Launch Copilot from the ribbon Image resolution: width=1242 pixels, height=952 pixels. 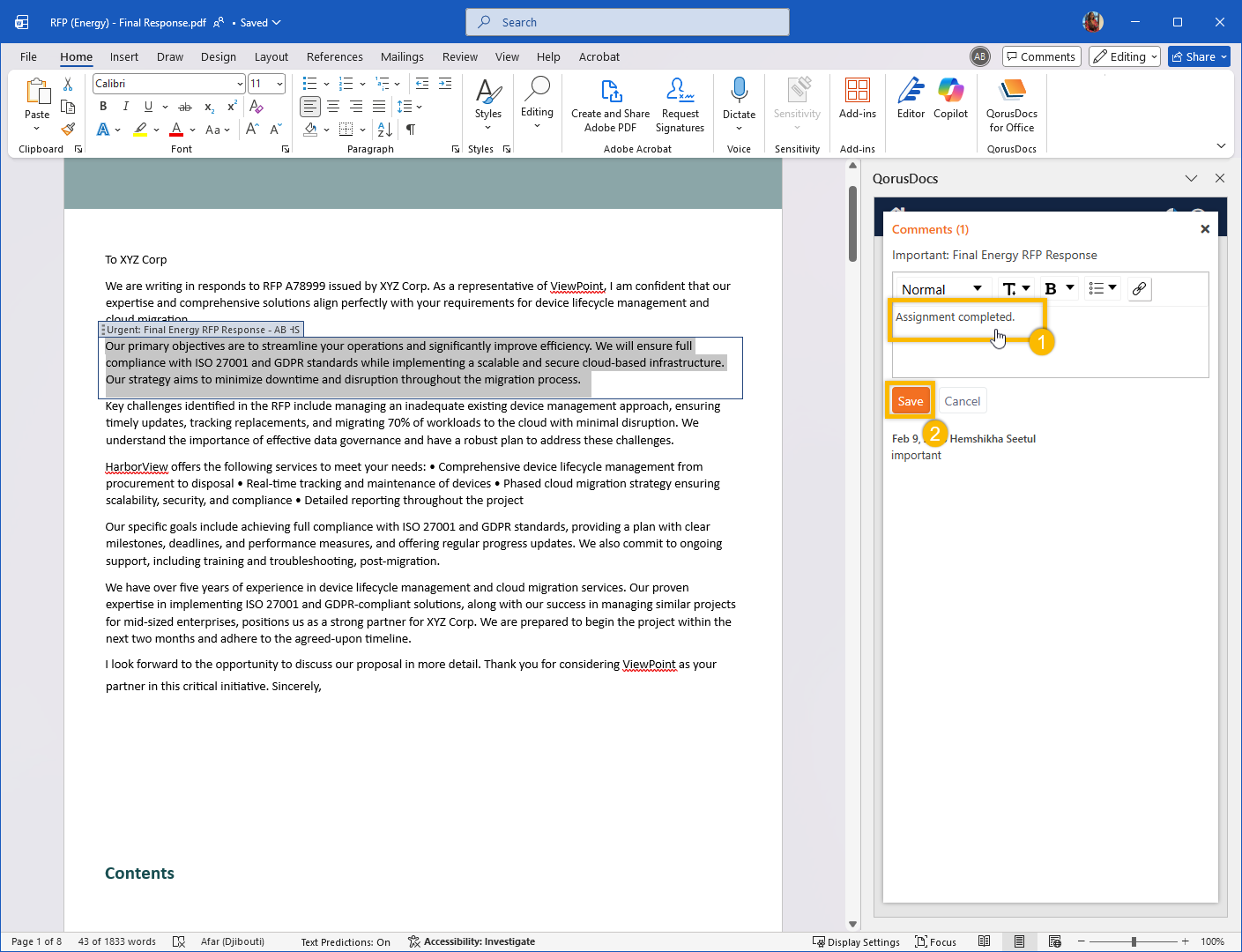click(950, 98)
